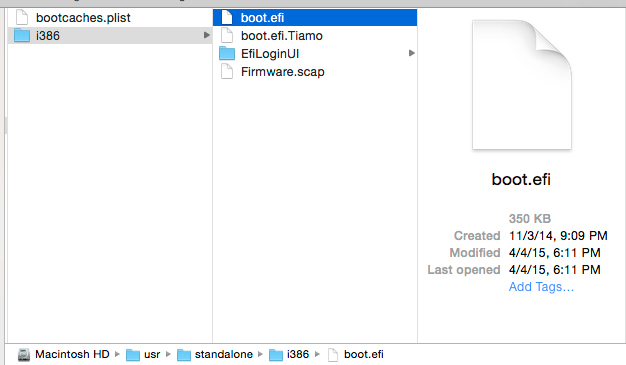Click the column divider handle on left edge
The width and height of the screenshot is (626, 365).
point(6,125)
